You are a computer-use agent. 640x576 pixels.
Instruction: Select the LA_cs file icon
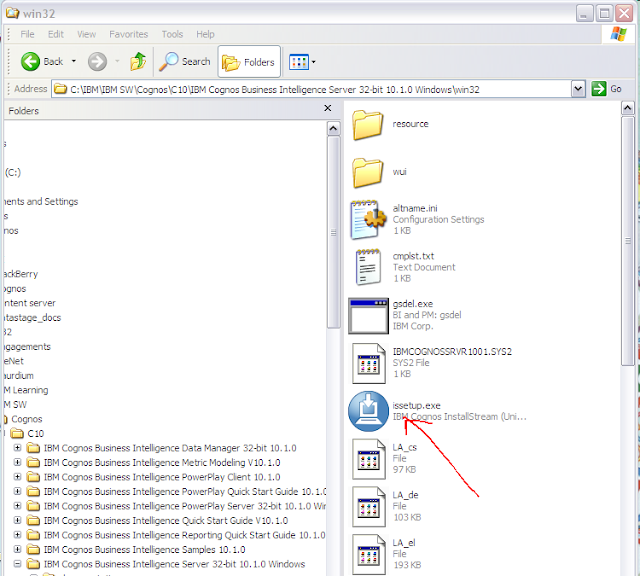[369, 459]
